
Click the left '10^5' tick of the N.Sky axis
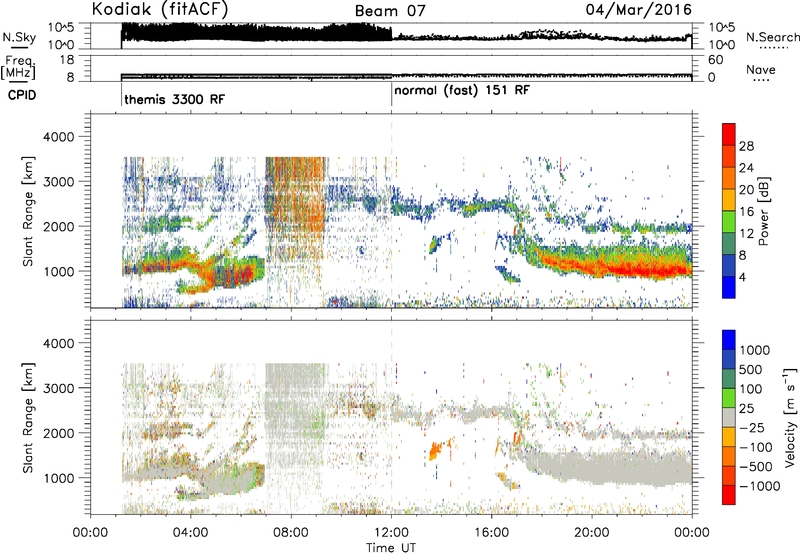tap(61, 28)
